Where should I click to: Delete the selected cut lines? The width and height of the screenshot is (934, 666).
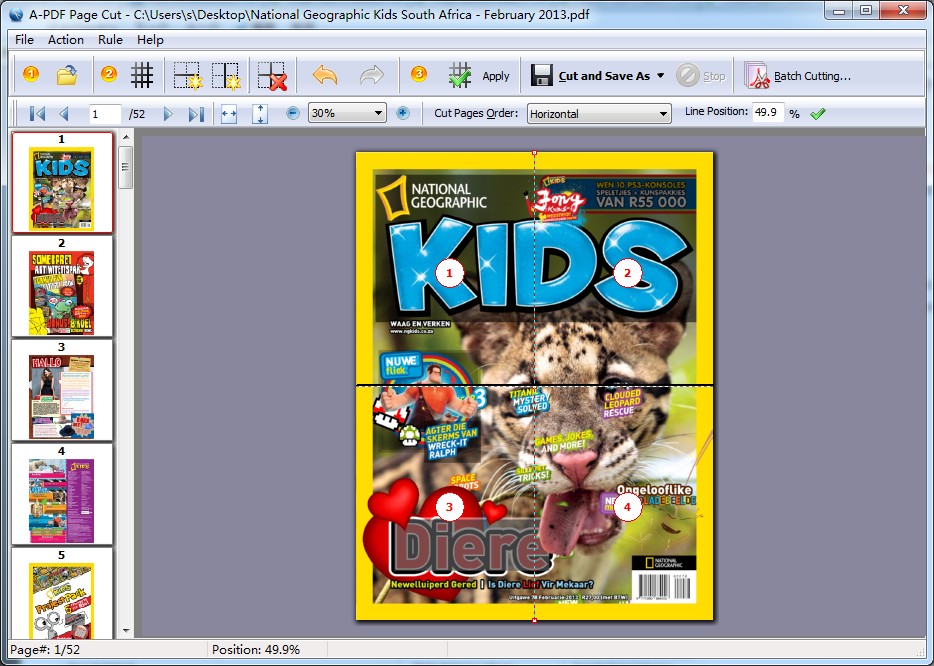[x=272, y=76]
